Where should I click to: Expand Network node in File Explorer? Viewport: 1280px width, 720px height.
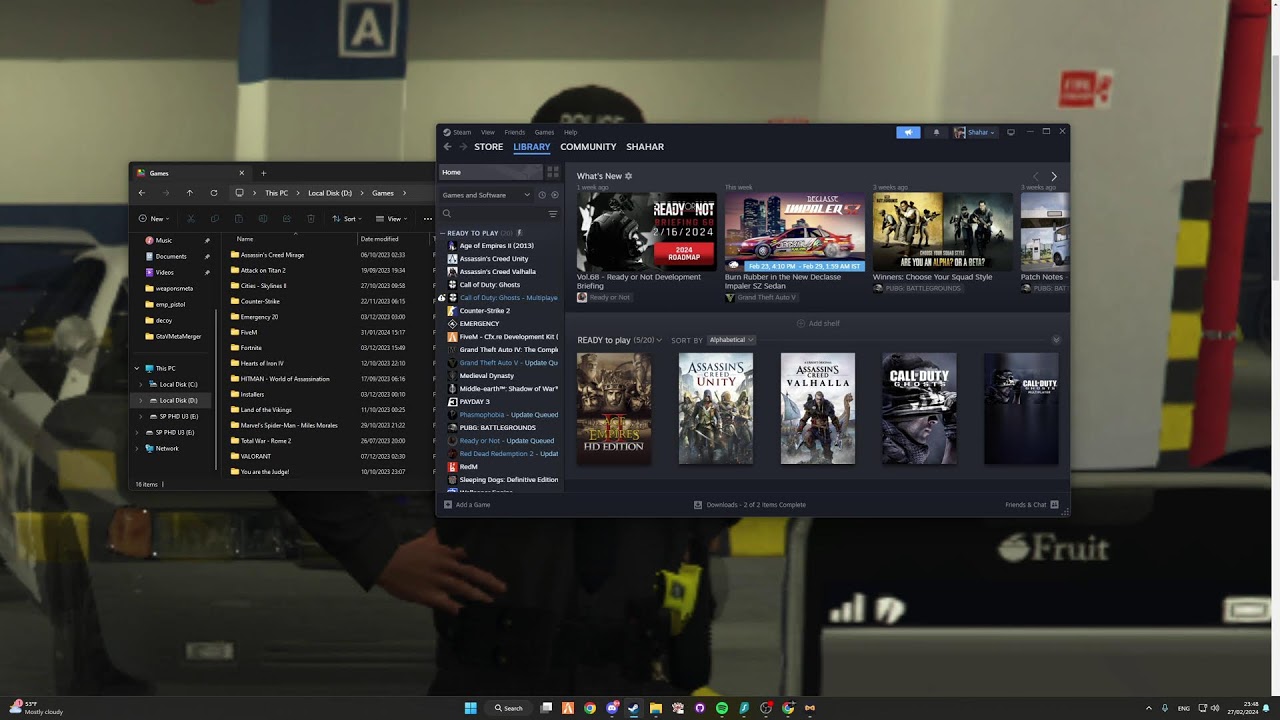137,449
